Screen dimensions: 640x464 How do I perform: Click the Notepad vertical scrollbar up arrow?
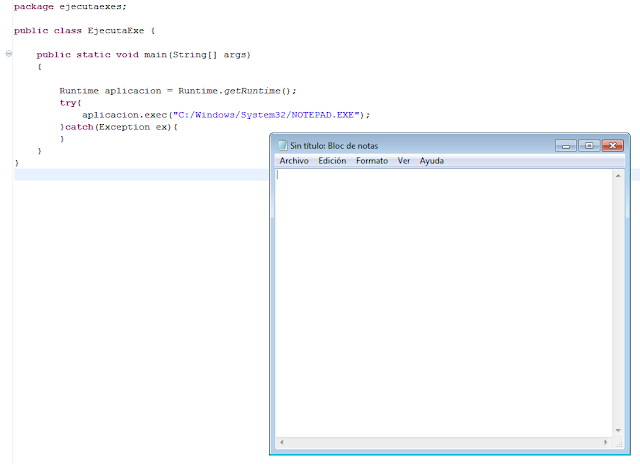coord(618,176)
